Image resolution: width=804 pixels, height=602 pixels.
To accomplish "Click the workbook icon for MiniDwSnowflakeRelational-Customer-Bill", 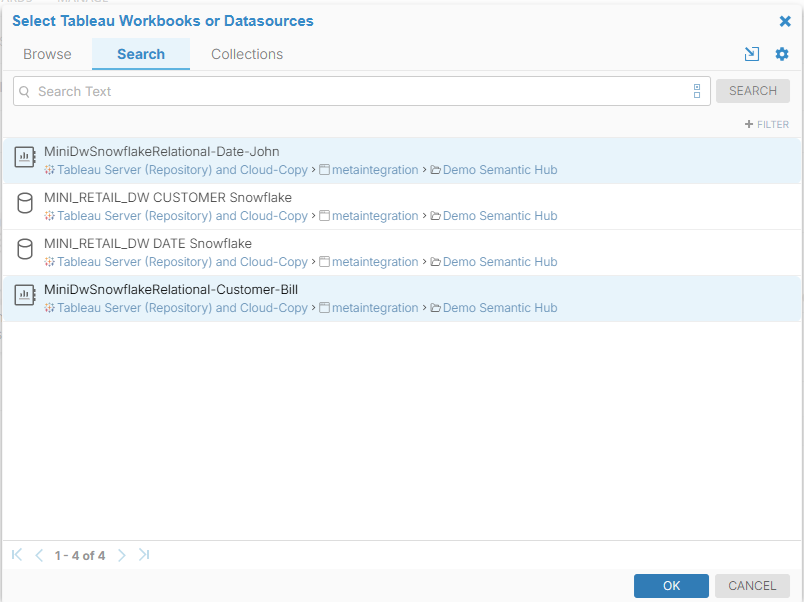I will click(x=25, y=298).
